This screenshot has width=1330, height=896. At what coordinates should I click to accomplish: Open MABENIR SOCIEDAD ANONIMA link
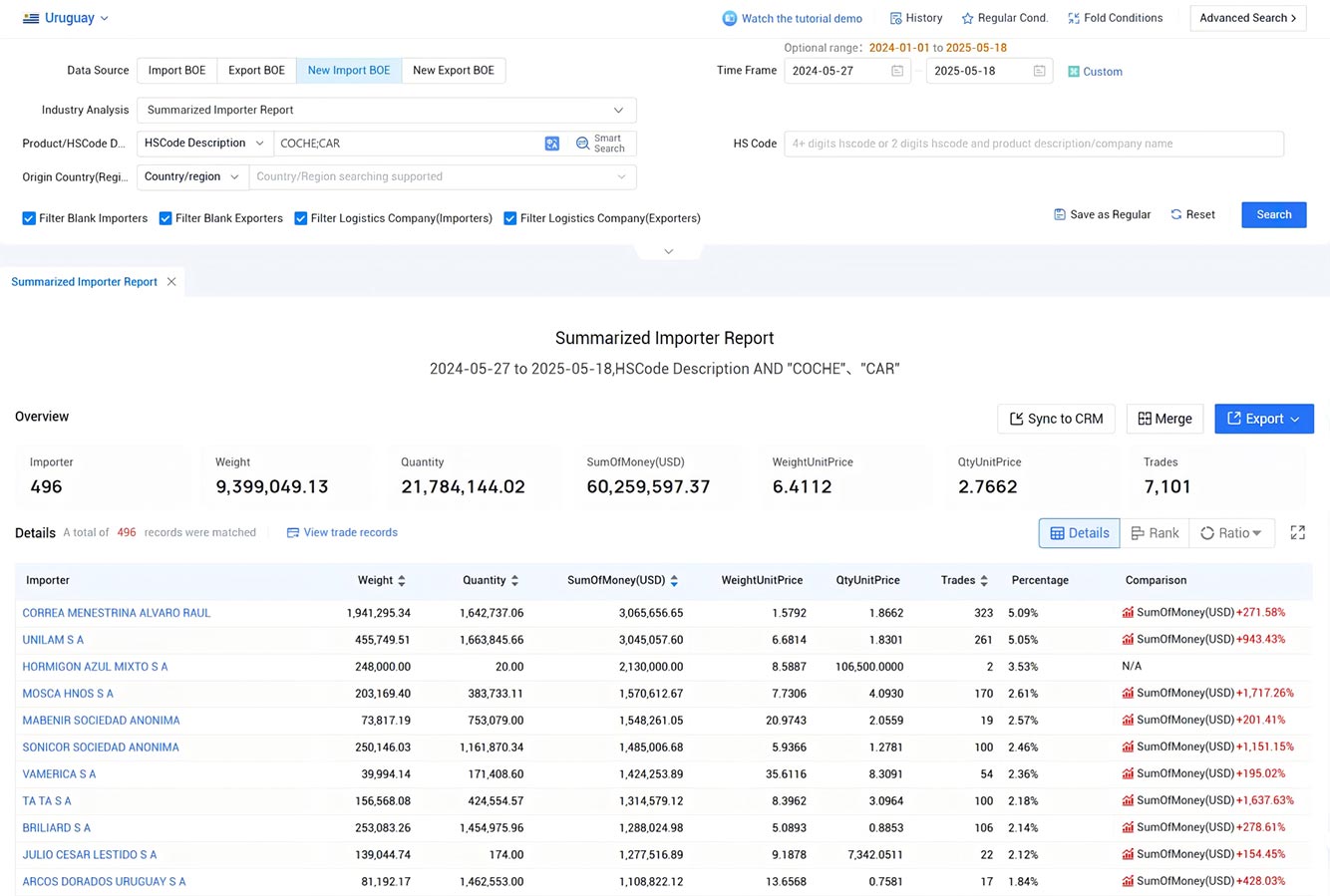pyautogui.click(x=101, y=721)
